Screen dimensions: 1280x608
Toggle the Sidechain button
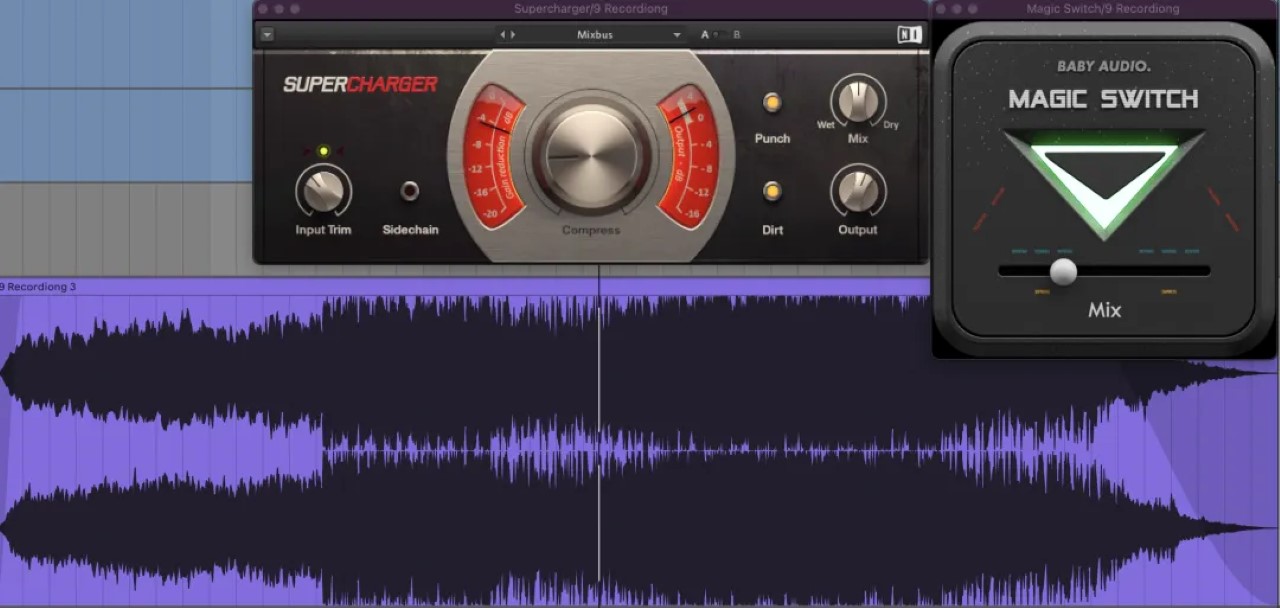tap(410, 191)
